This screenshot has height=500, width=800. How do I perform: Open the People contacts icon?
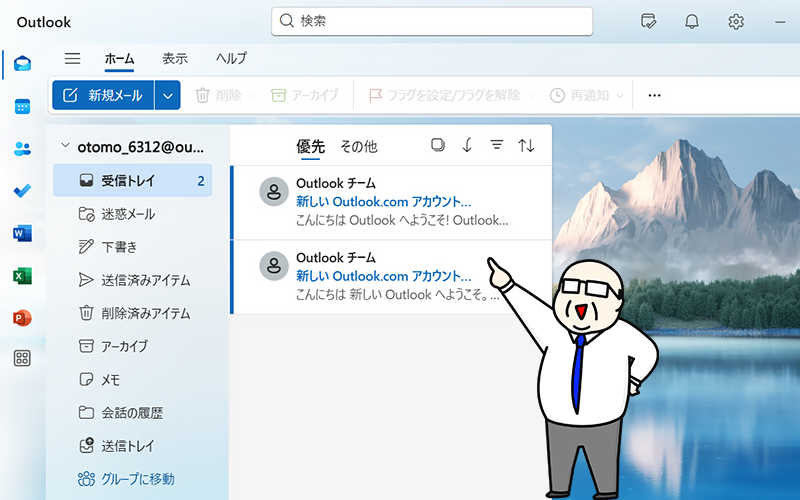click(x=22, y=149)
